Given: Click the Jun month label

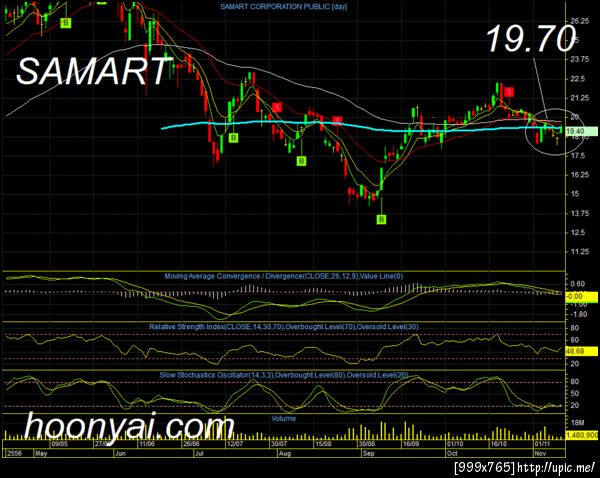Looking at the screenshot, I should pos(120,453).
